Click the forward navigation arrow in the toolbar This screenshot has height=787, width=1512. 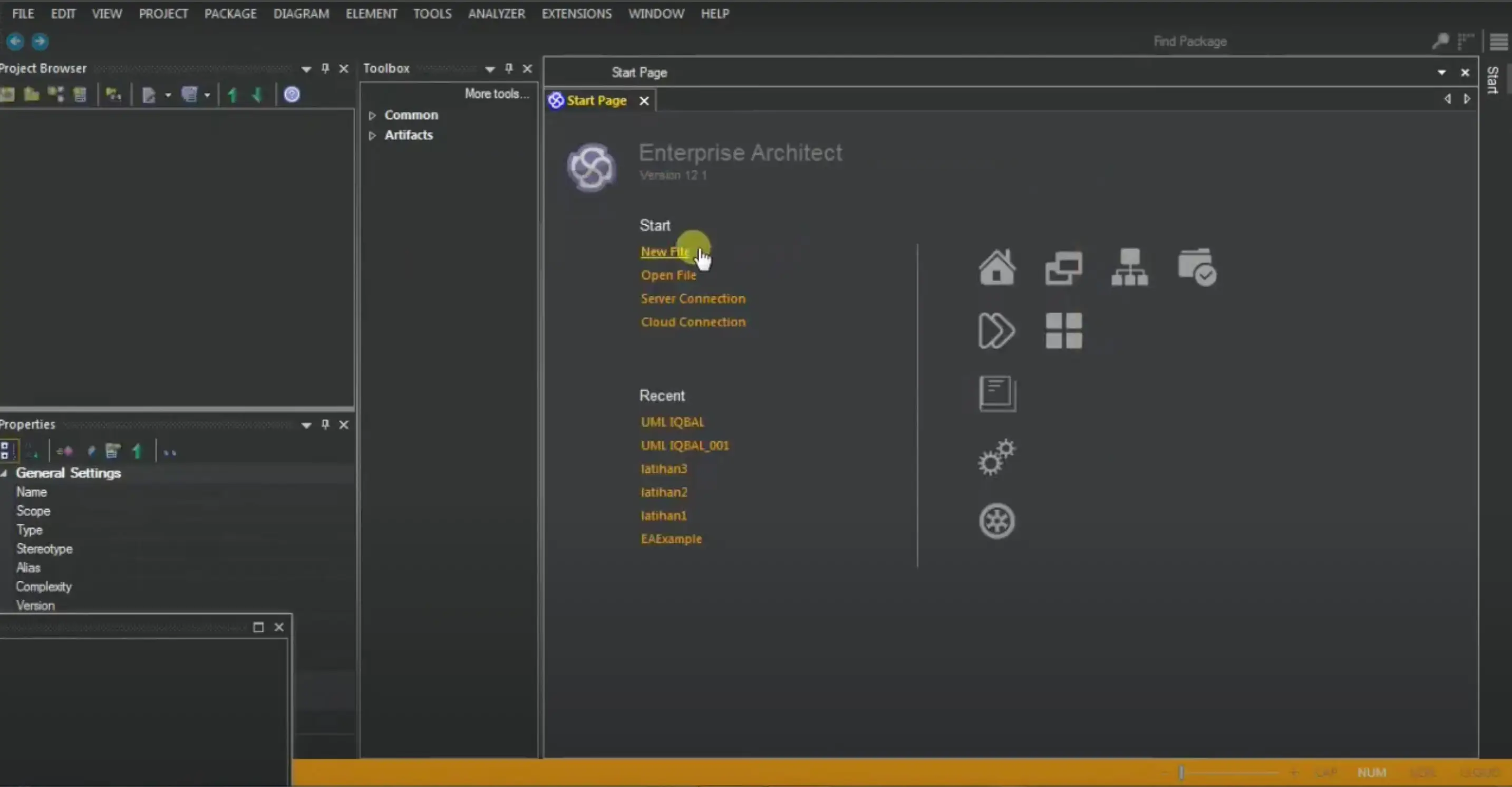point(40,41)
